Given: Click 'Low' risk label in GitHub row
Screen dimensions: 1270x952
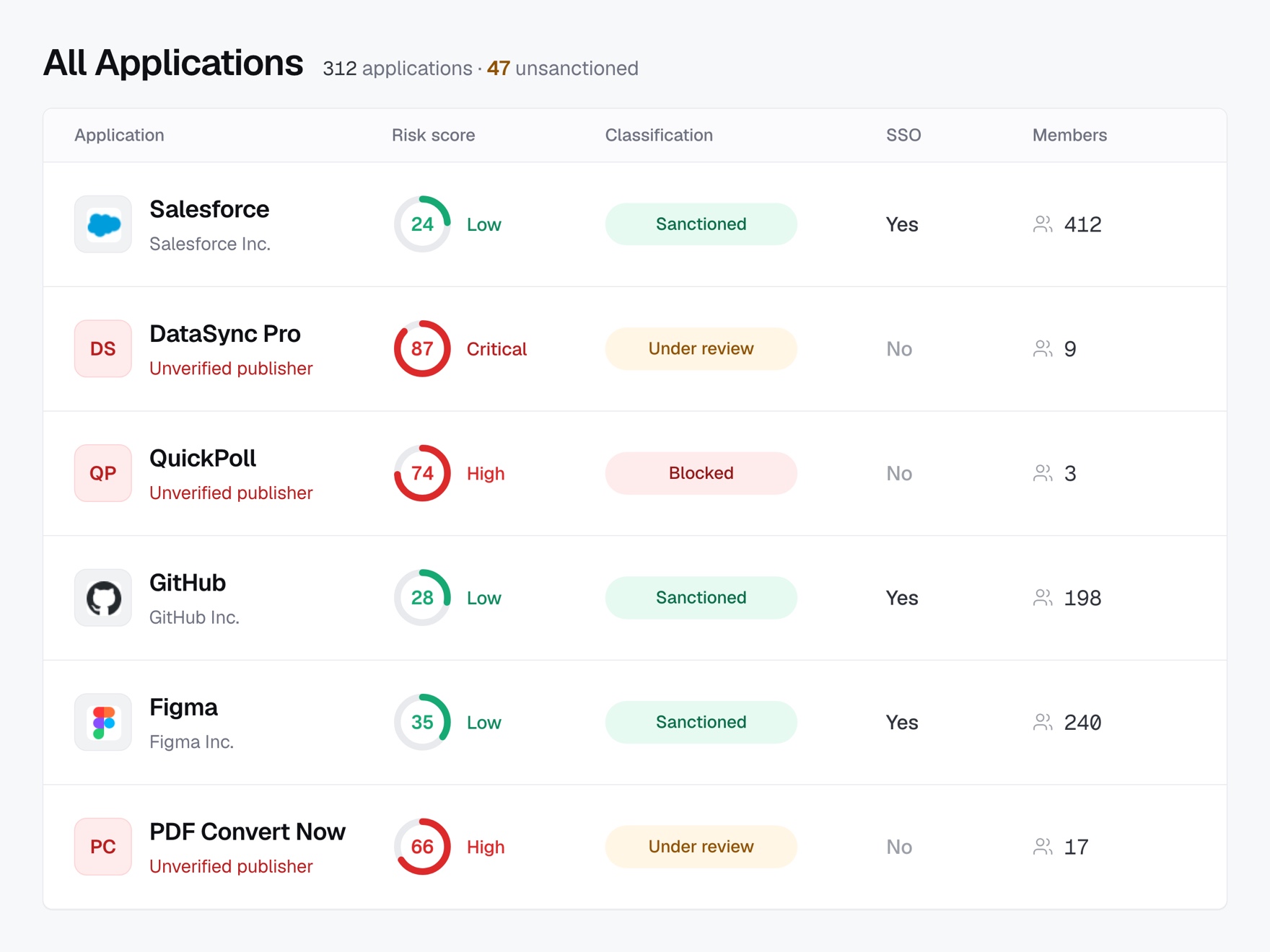Looking at the screenshot, I should click(x=483, y=599).
